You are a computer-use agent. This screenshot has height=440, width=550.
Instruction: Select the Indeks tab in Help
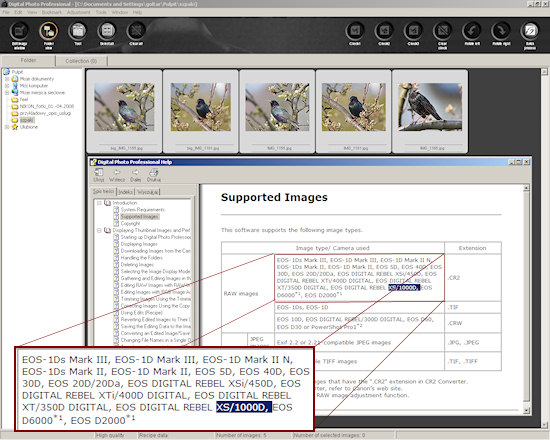pyautogui.click(x=125, y=192)
